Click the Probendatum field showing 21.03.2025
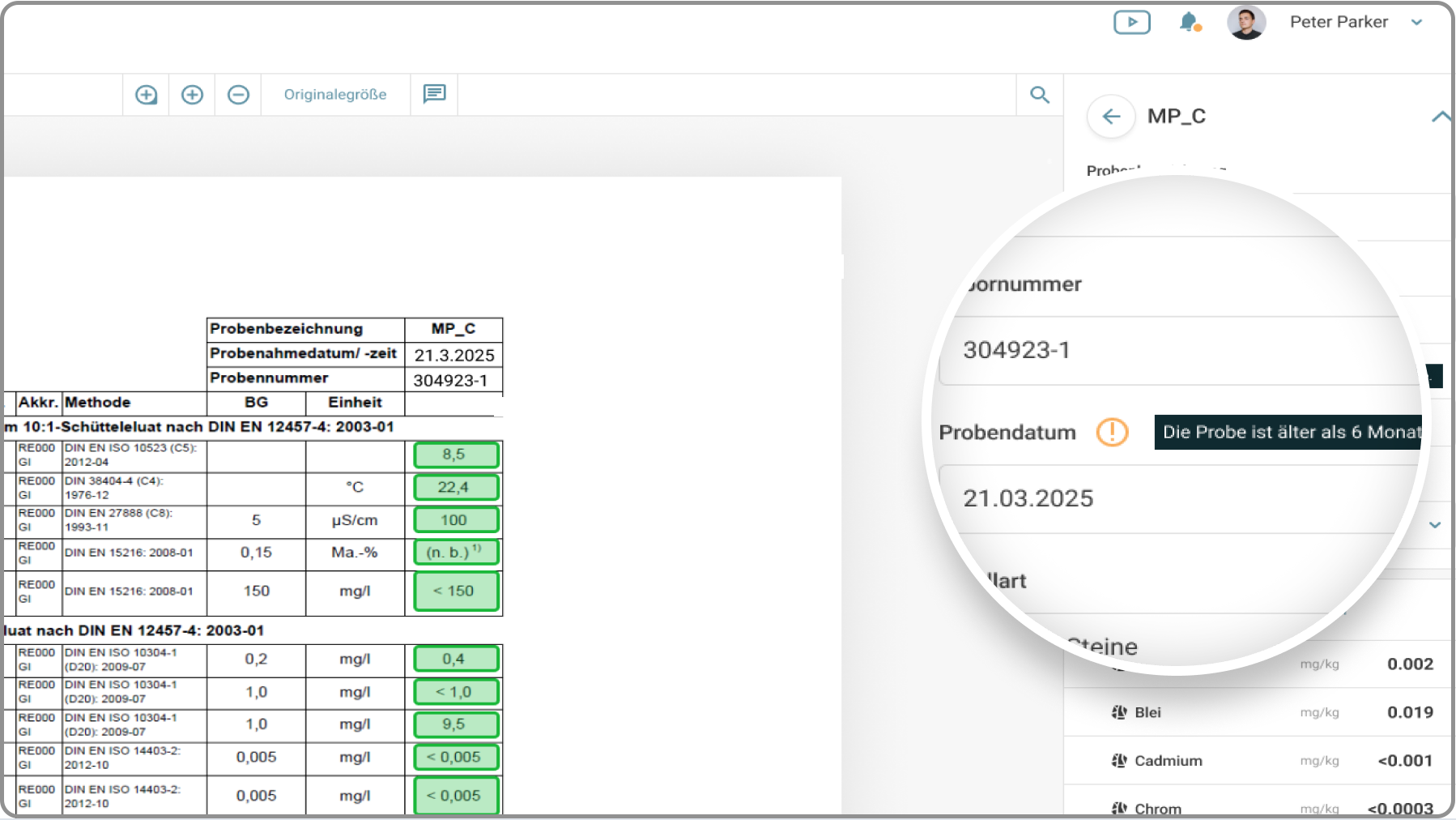1456x820 pixels. (x=1174, y=498)
